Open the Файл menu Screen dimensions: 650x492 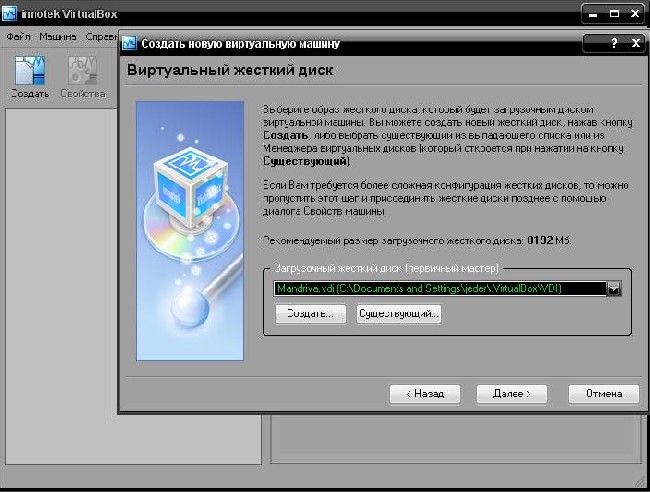(x=18, y=37)
